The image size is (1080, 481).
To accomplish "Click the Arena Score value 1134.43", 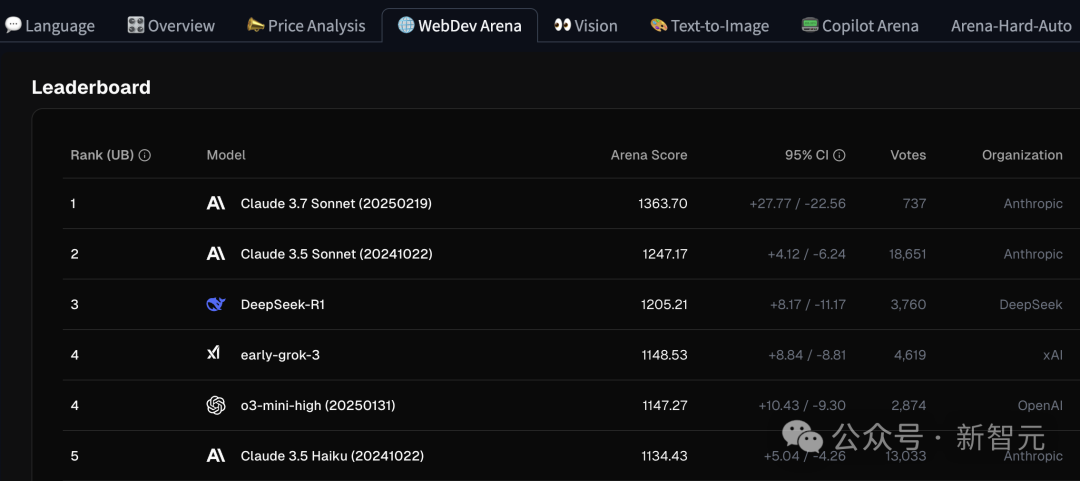I will coord(663,456).
